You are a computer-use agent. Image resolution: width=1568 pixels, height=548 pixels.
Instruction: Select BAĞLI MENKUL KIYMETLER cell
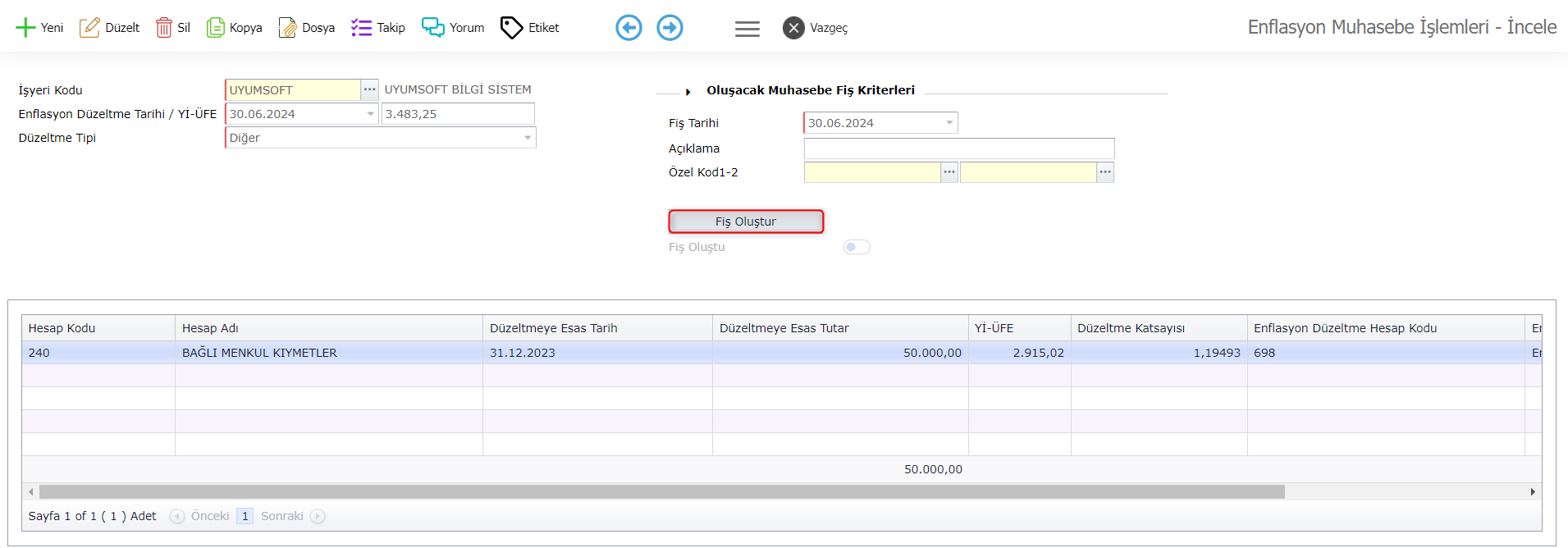coord(329,353)
